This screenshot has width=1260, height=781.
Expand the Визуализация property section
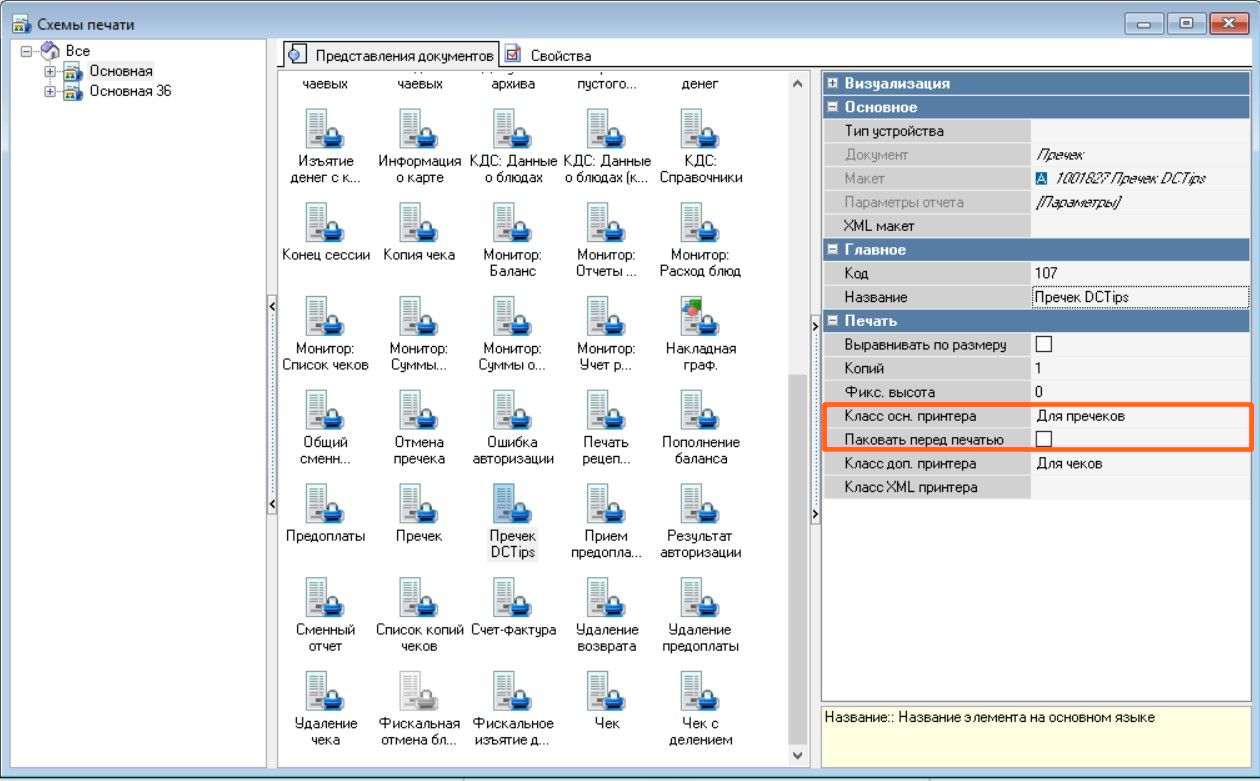coord(832,84)
